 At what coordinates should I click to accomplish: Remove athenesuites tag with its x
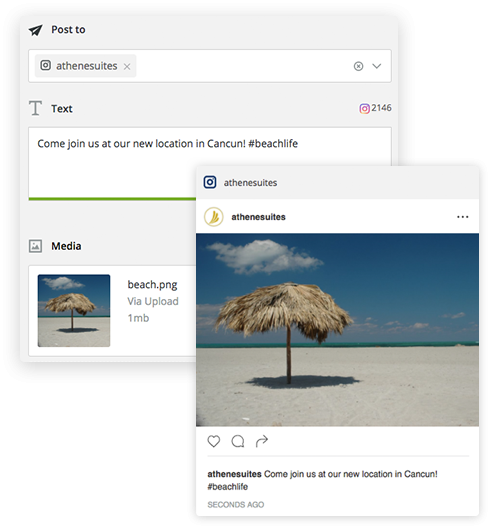[x=127, y=67]
